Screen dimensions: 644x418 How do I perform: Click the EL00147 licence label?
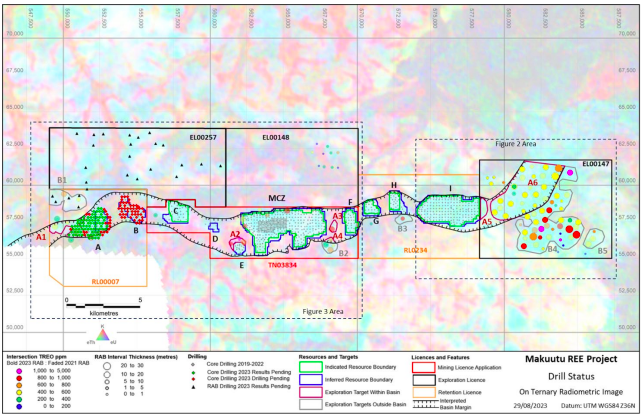[596, 164]
